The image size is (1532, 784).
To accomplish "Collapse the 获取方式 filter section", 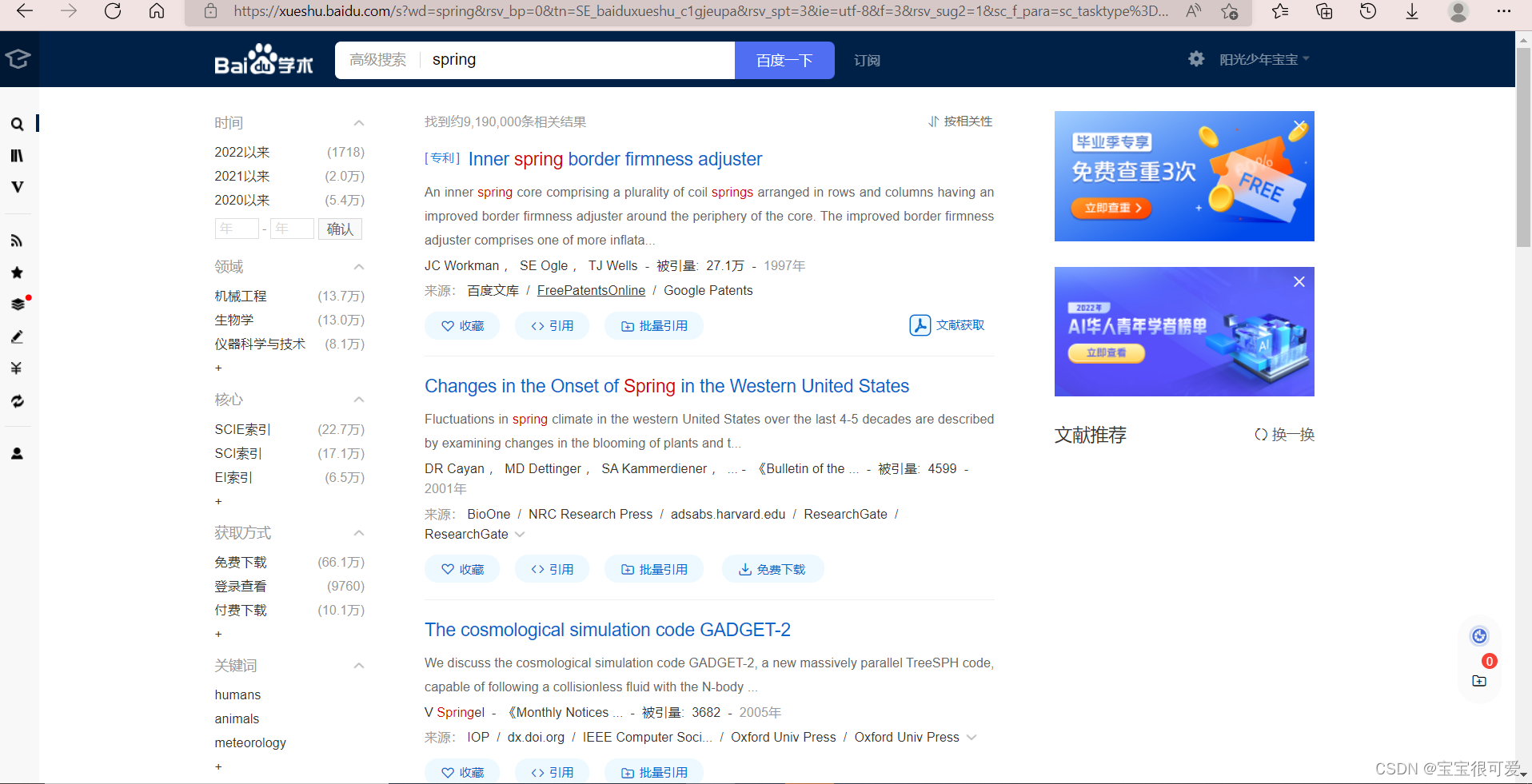I will (x=359, y=533).
